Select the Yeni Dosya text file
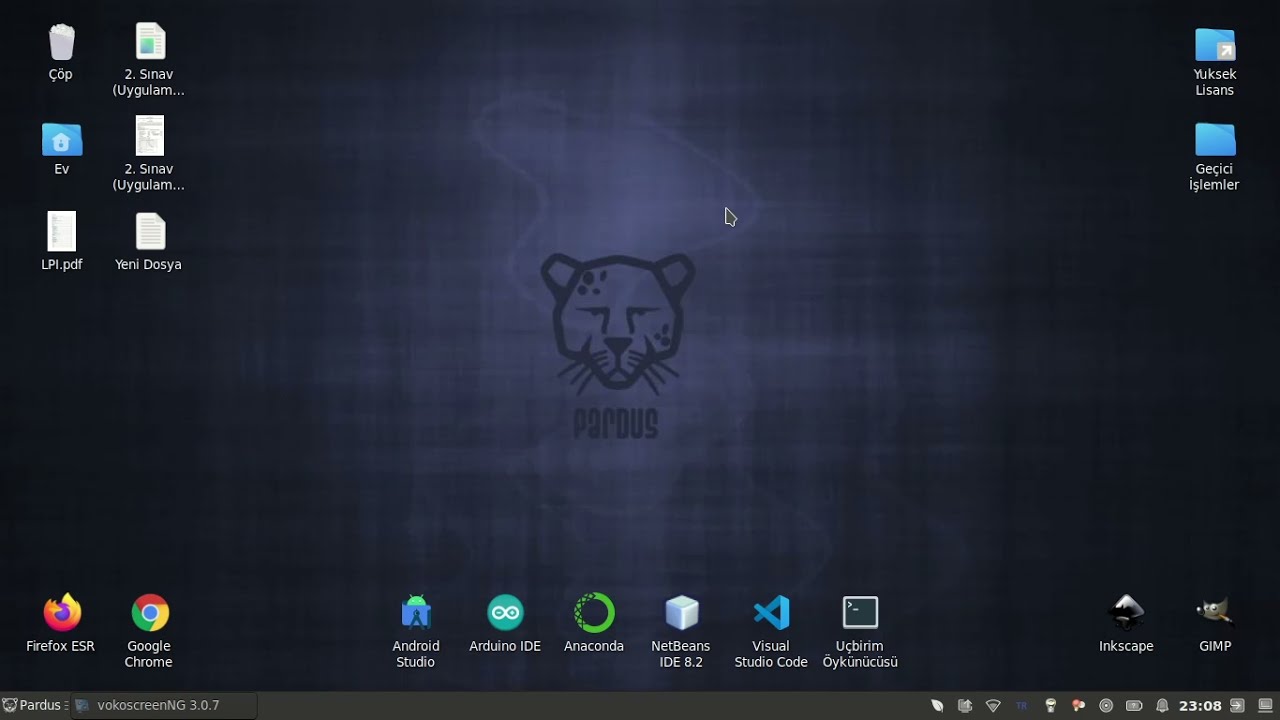The height and width of the screenshot is (720, 1280). coord(149,242)
